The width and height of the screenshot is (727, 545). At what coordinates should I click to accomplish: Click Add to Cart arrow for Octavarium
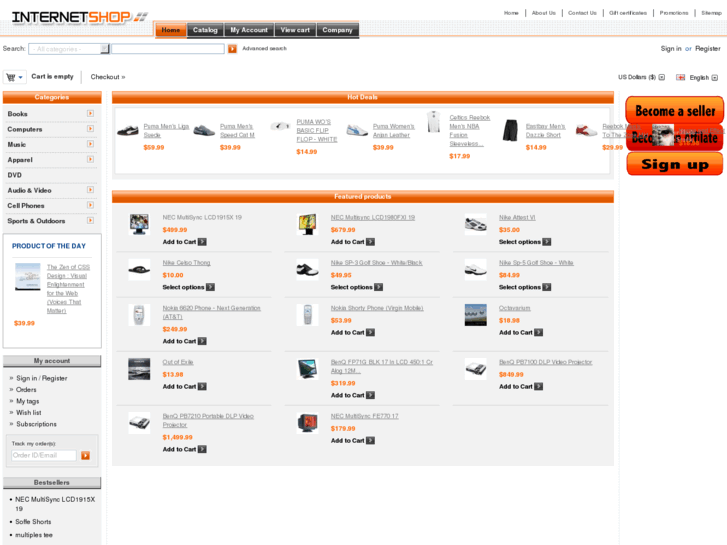click(x=538, y=332)
